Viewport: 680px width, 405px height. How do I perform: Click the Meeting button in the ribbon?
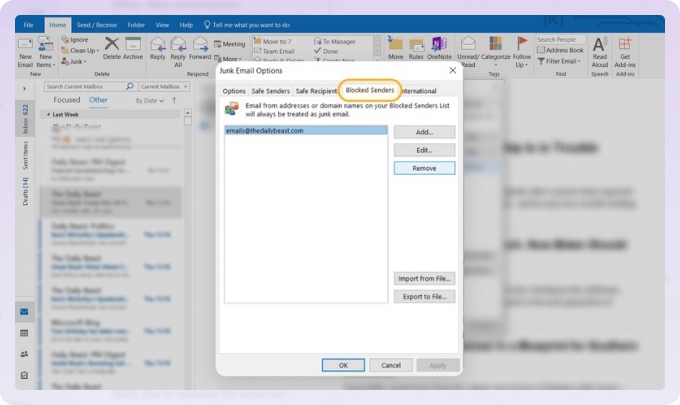230,44
